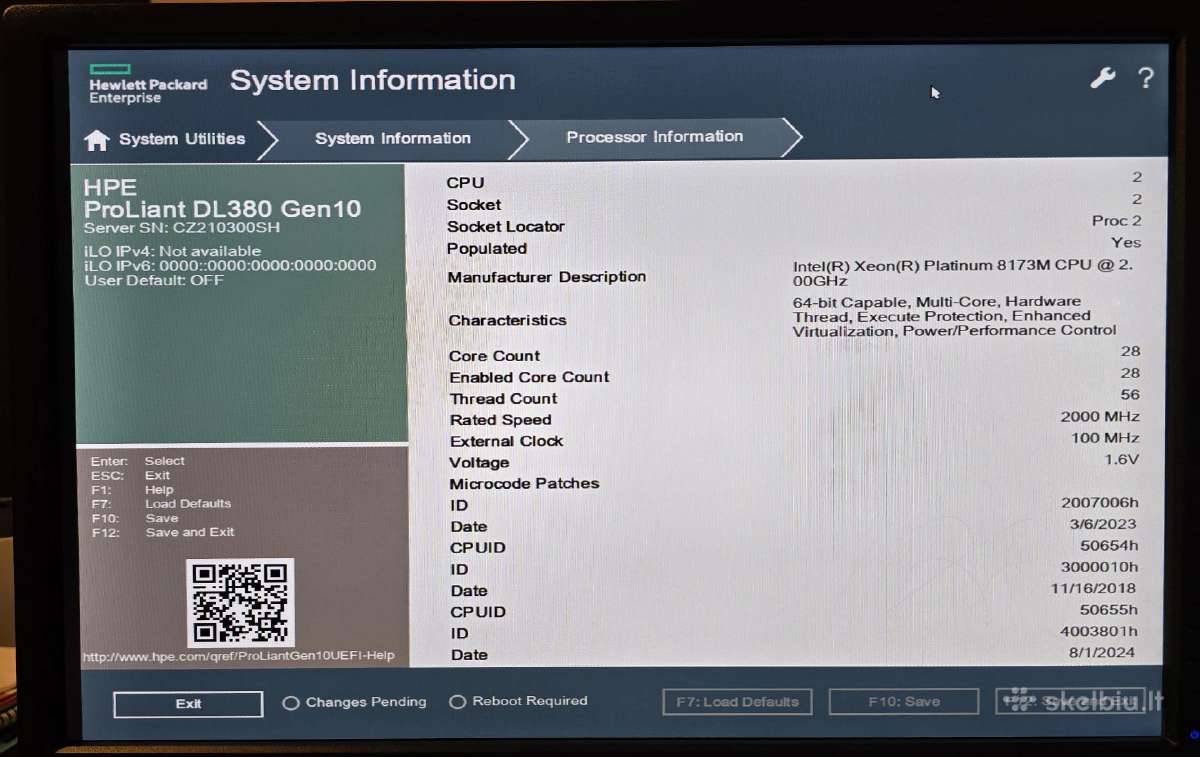Click the CPUID value 50654h
Screen dimensions: 1200x757
pyautogui.click(x=1108, y=546)
